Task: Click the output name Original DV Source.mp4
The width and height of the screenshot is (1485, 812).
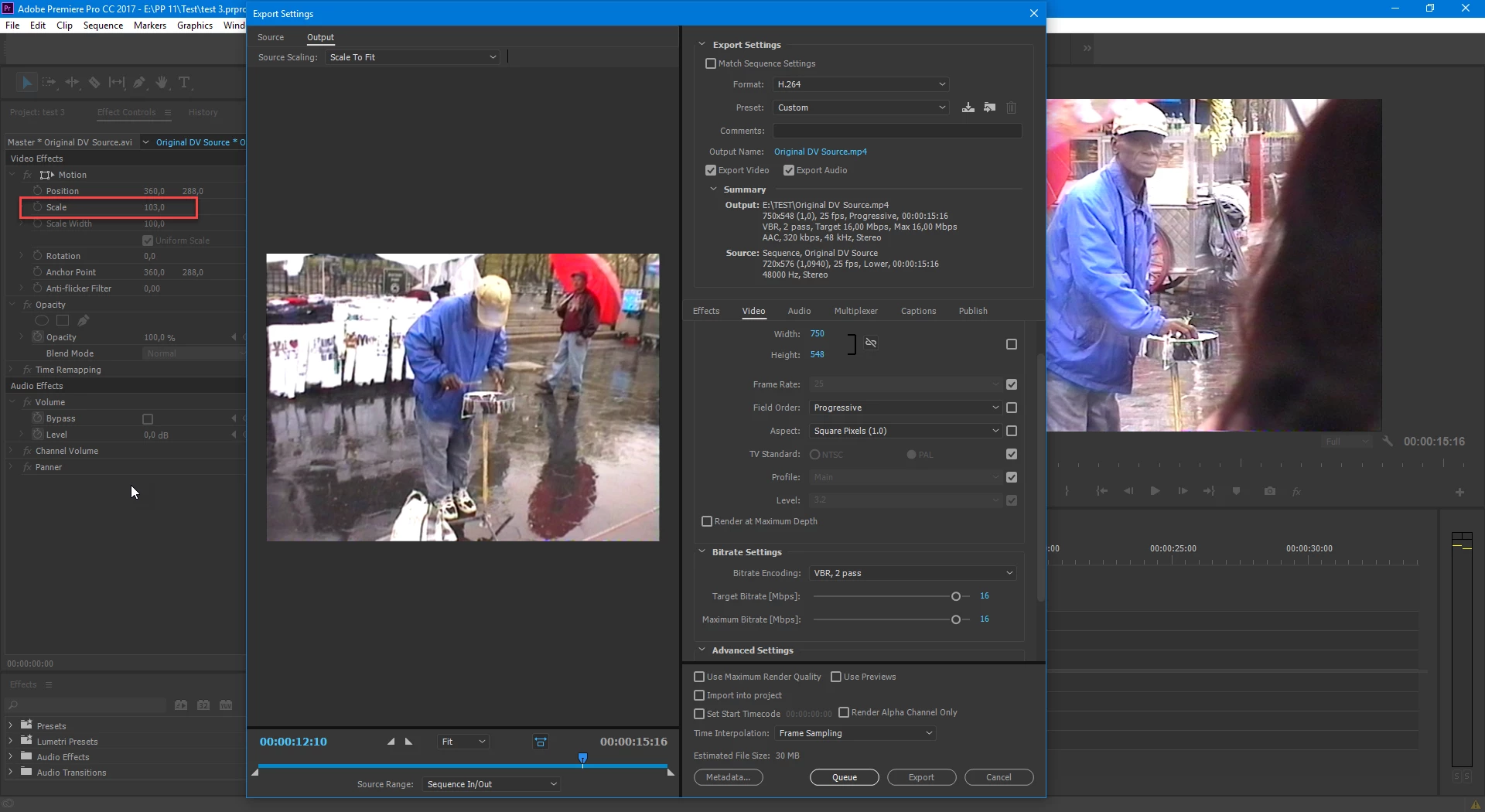Action: pyautogui.click(x=820, y=152)
